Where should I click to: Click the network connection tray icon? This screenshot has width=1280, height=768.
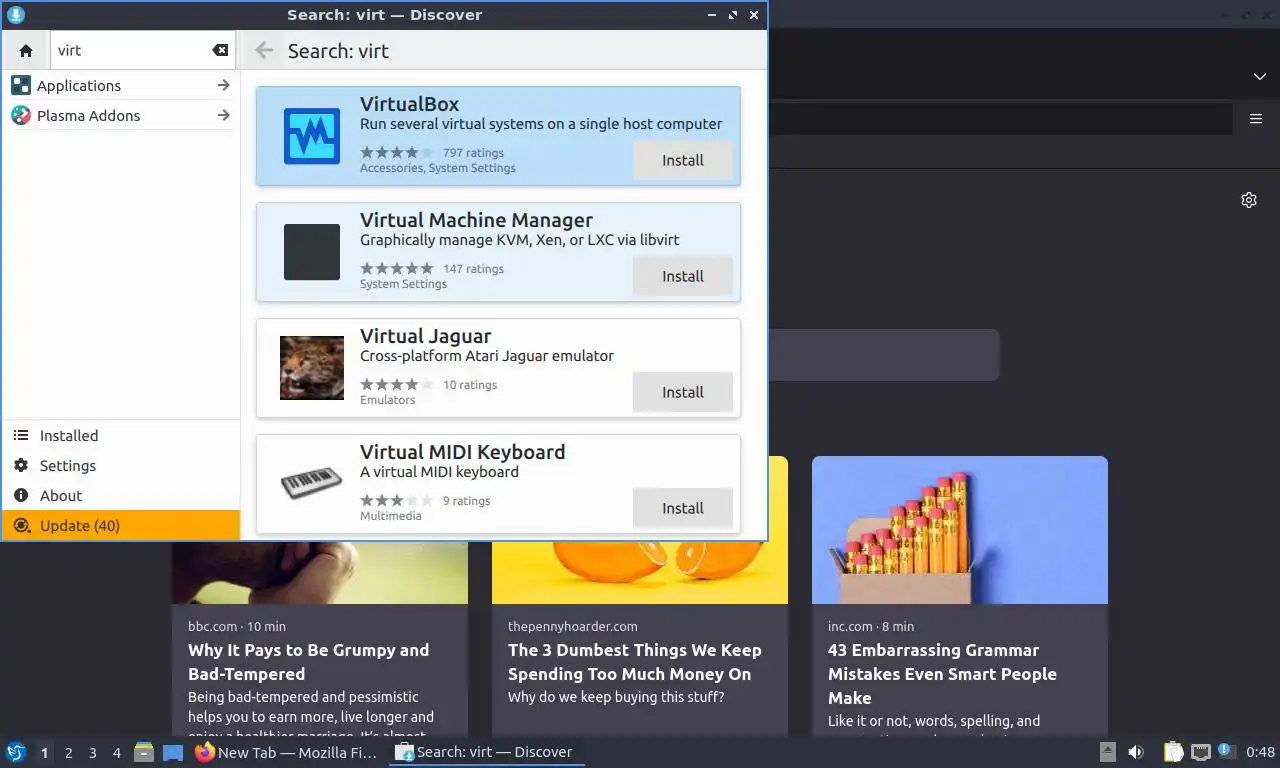click(x=1200, y=752)
